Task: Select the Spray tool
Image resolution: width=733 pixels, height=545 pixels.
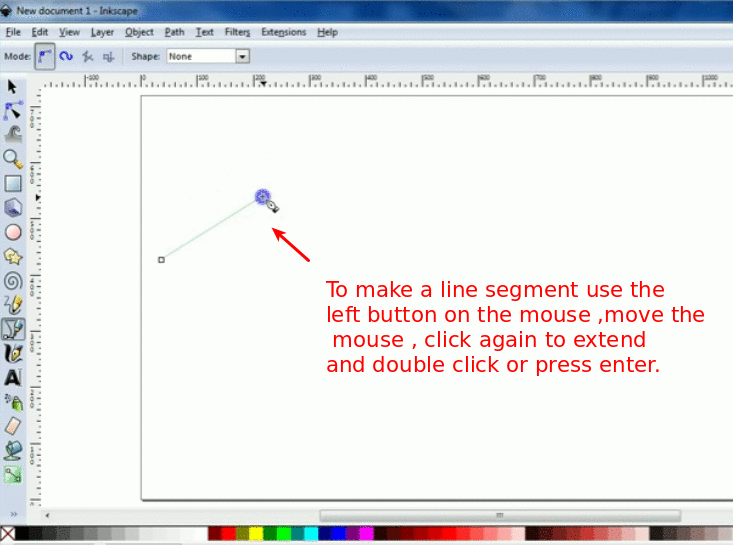Action: 13,402
